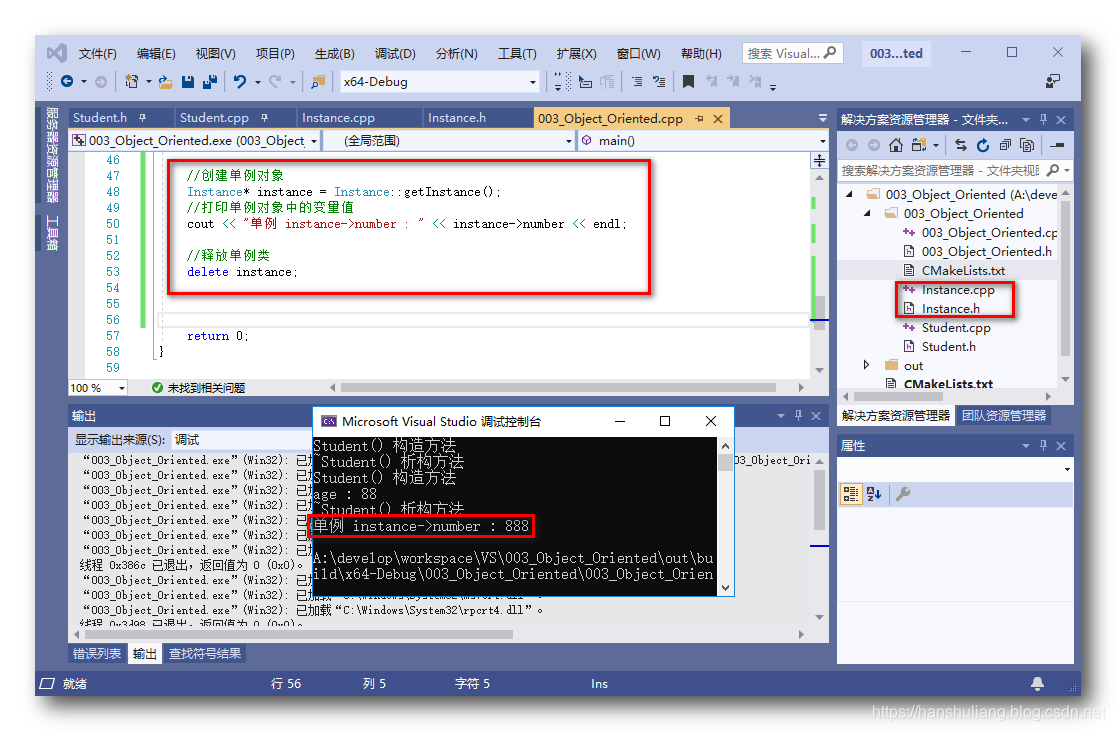Viewport: 1116px width, 731px height.
Task: Click the magnifier in the Solution Explorer search box
Action: pyautogui.click(x=1053, y=170)
